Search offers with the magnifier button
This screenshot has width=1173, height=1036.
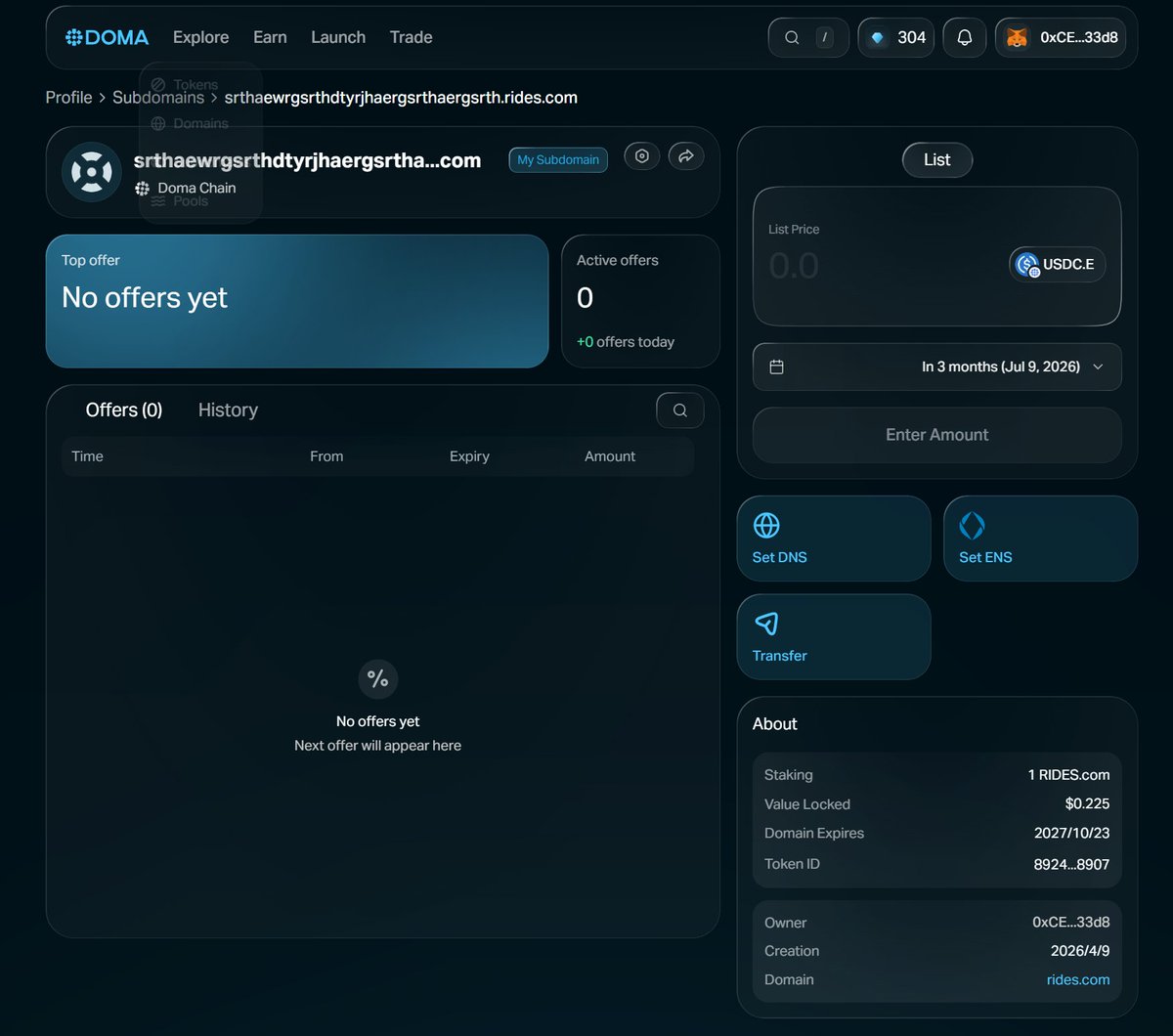679,410
